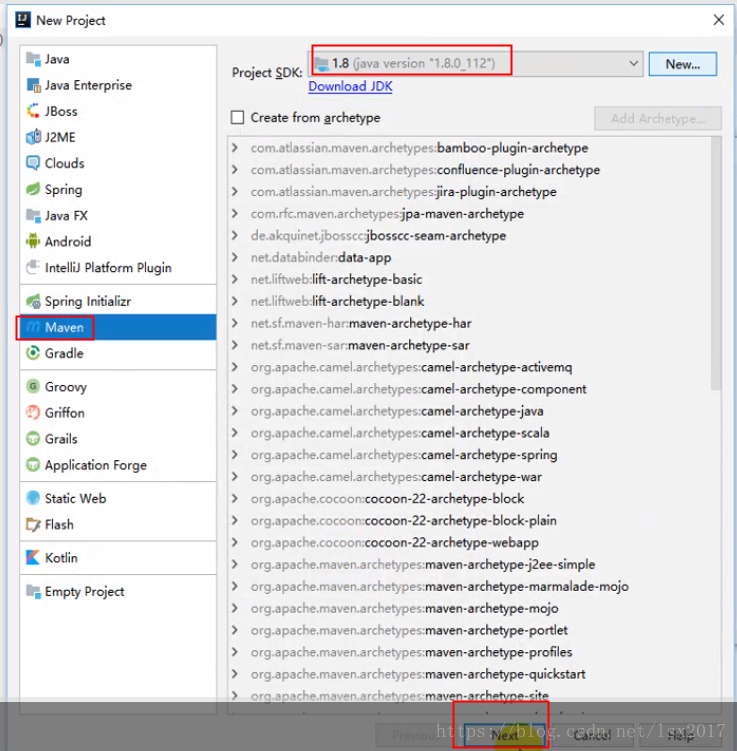Click the JBoss icon

(33, 111)
